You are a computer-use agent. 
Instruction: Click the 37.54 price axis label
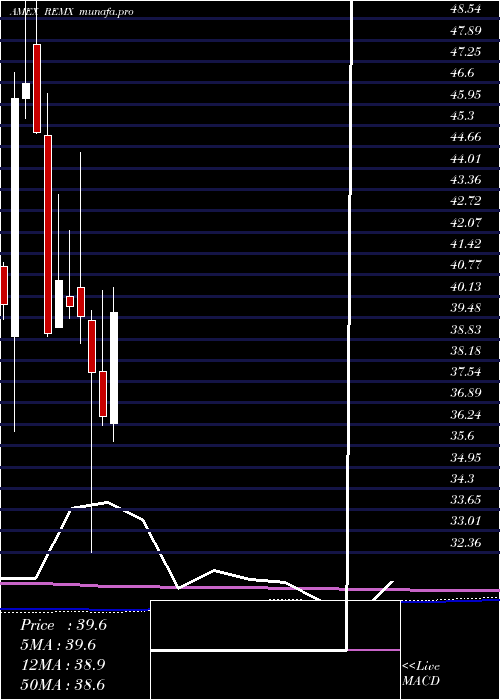point(466,372)
